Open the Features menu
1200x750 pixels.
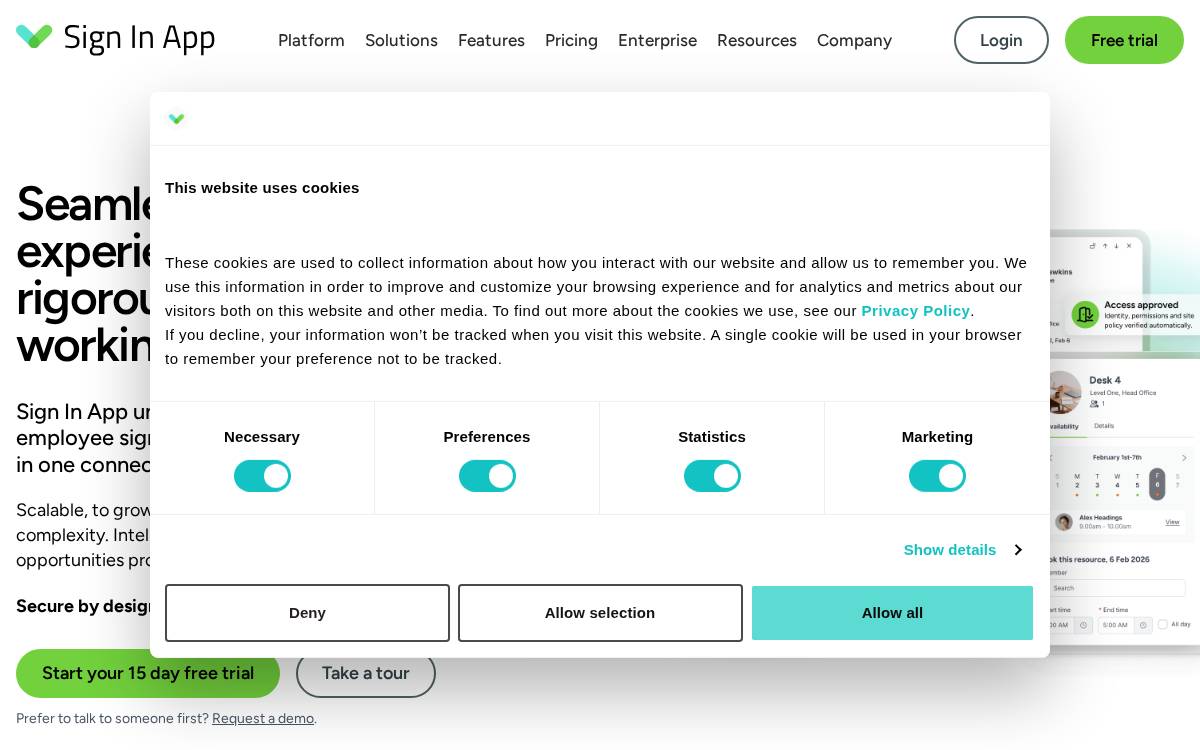point(491,40)
